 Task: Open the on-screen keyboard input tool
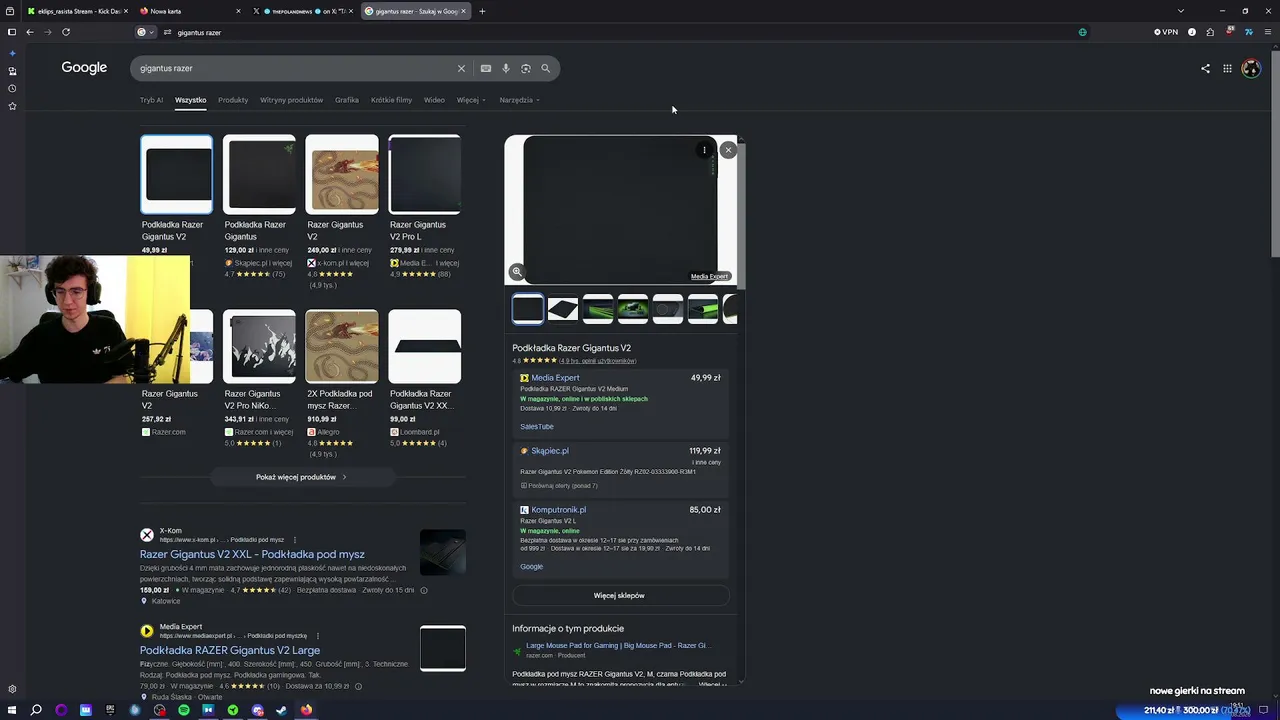(486, 68)
